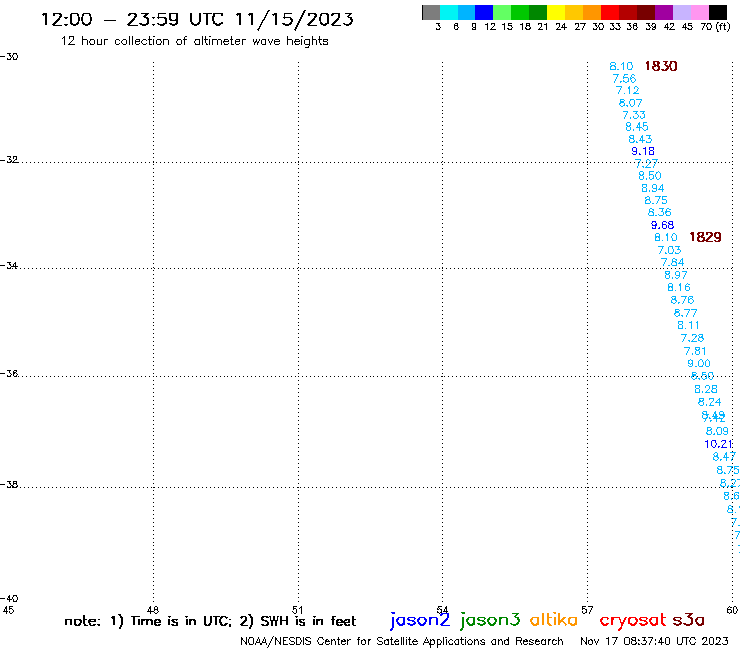Click the longitude axis label 48

(x=152, y=610)
